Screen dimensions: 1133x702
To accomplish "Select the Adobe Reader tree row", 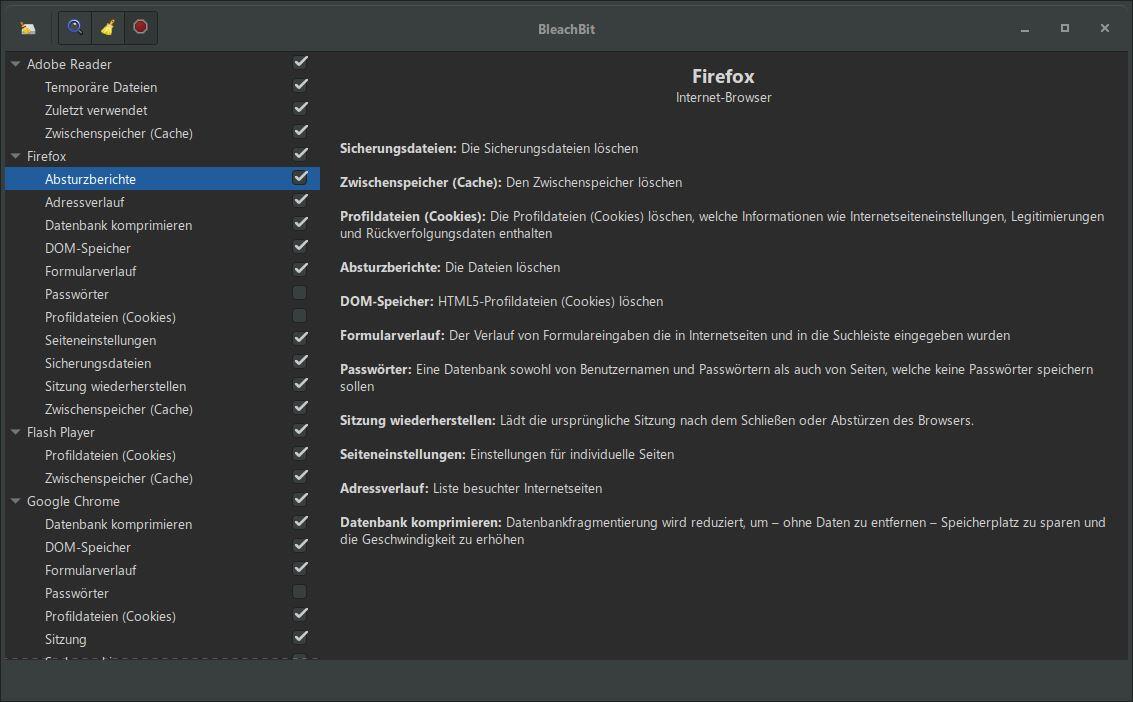I will pyautogui.click(x=162, y=64).
